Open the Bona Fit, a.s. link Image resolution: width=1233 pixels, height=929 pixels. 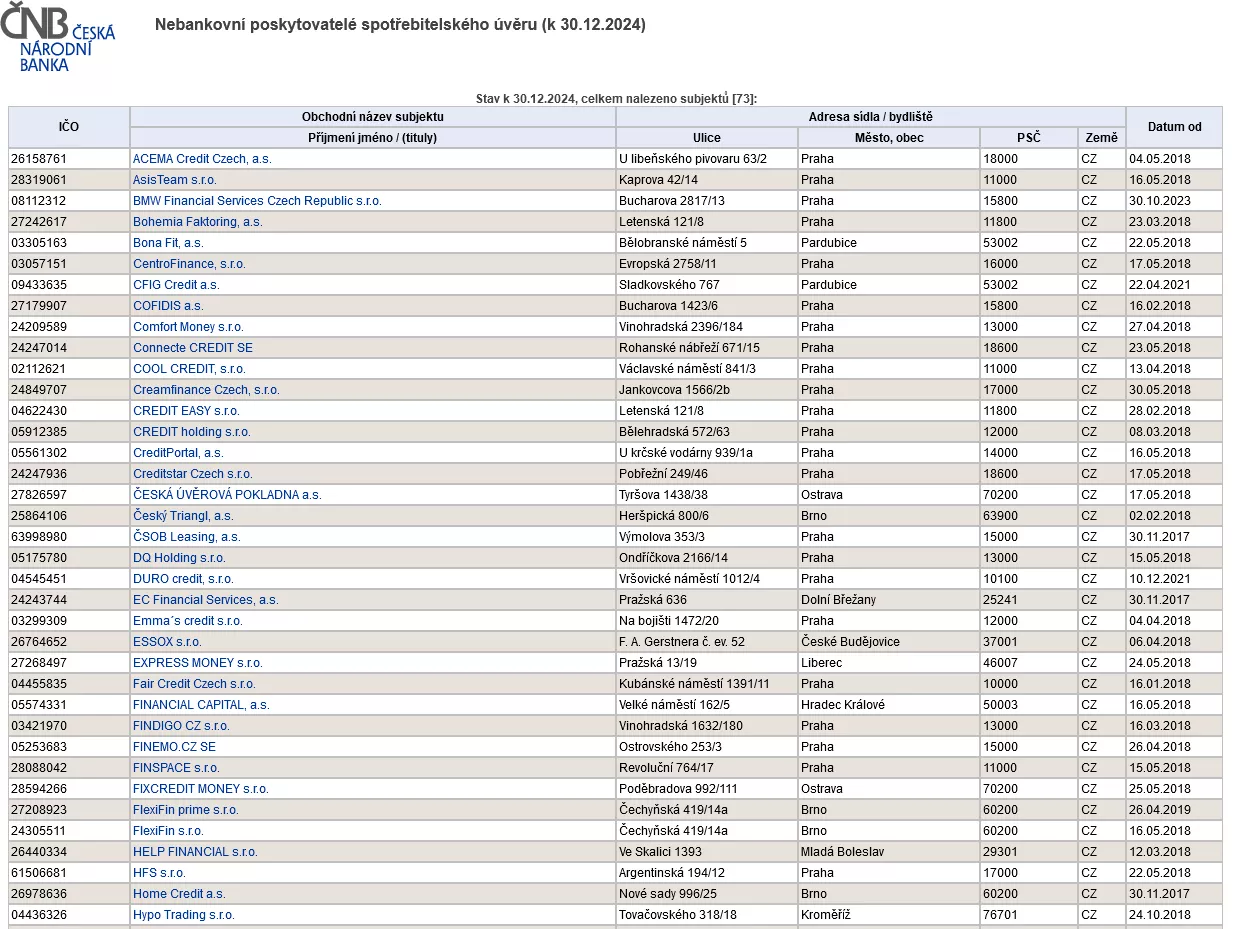tap(168, 243)
